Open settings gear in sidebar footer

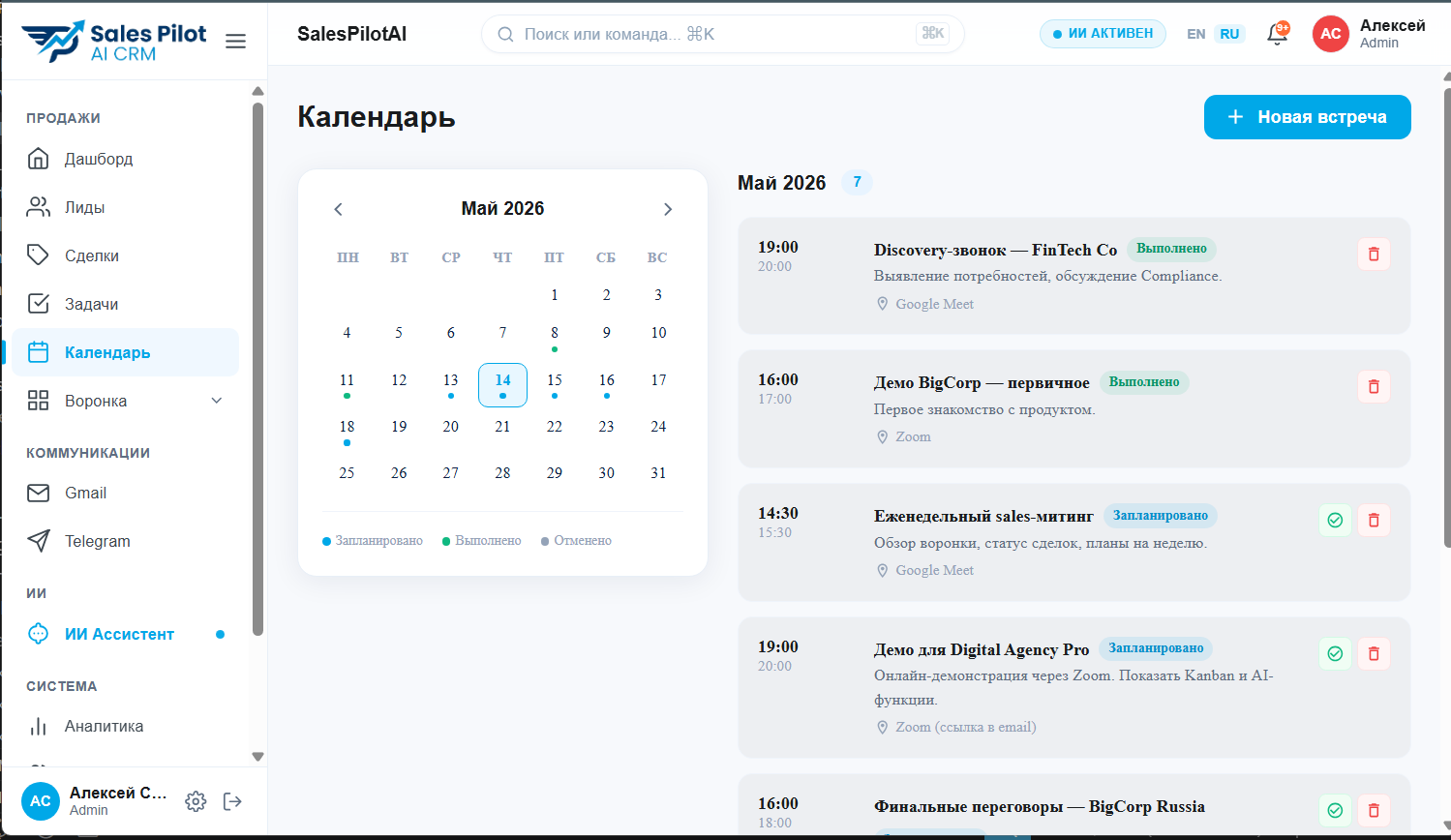[196, 801]
